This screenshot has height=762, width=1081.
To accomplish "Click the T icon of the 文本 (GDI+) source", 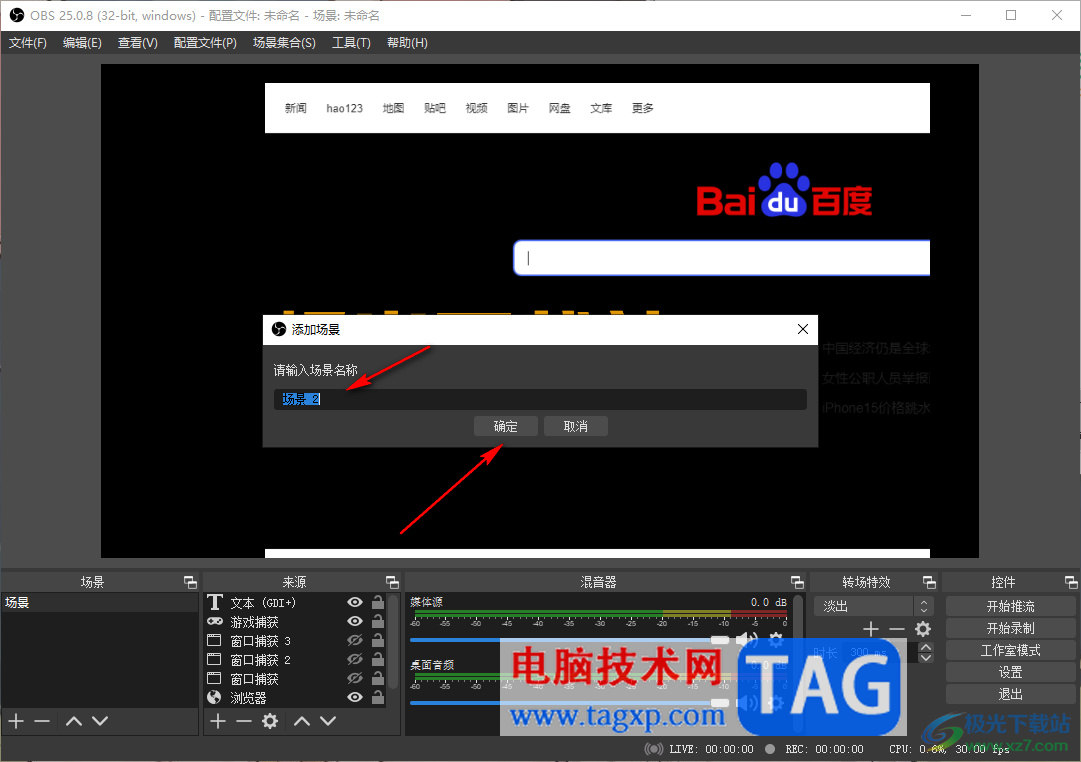I will (x=215, y=602).
